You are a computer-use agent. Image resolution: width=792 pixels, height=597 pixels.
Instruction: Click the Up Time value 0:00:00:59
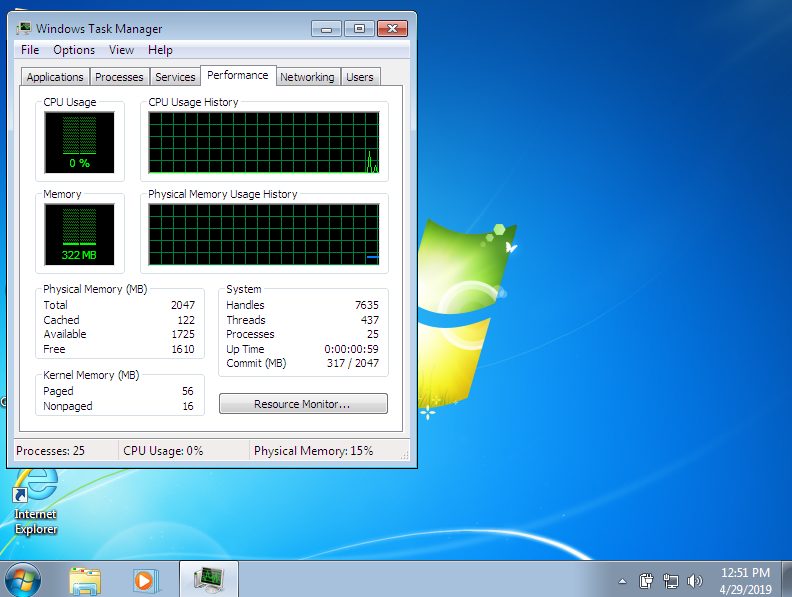click(352, 349)
